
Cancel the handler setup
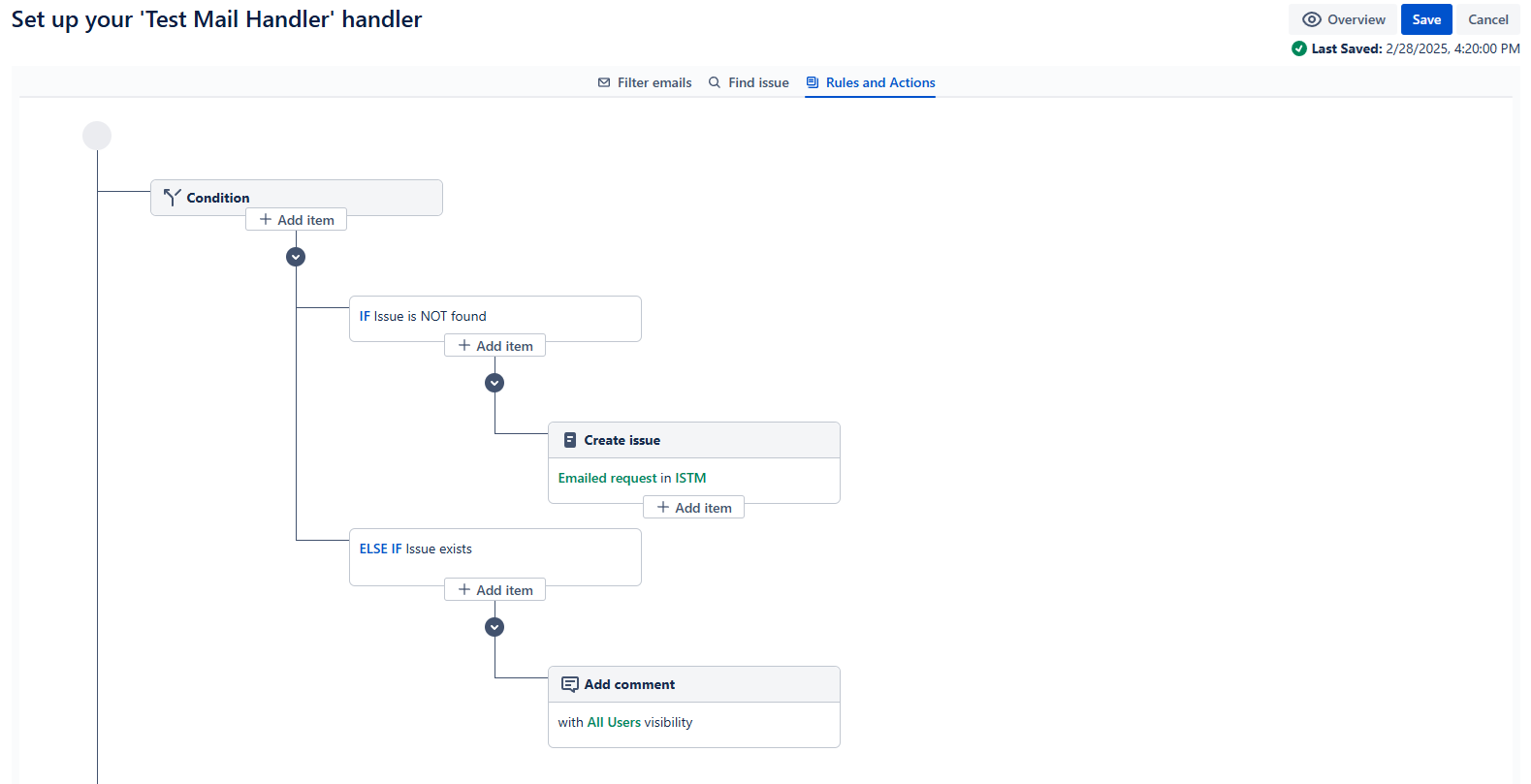pyautogui.click(x=1487, y=19)
